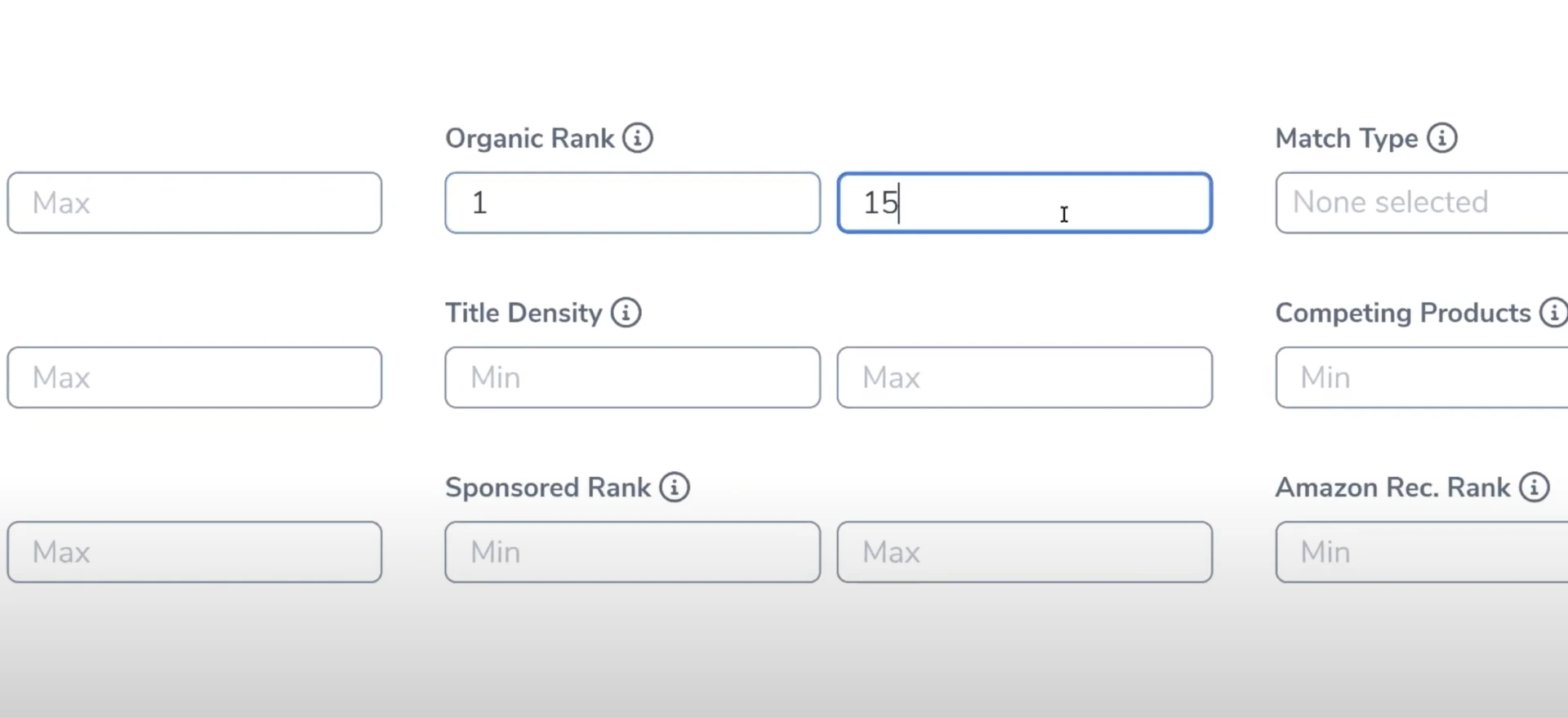
Task: Focus the Sponsored Rank Min field
Action: tap(632, 552)
